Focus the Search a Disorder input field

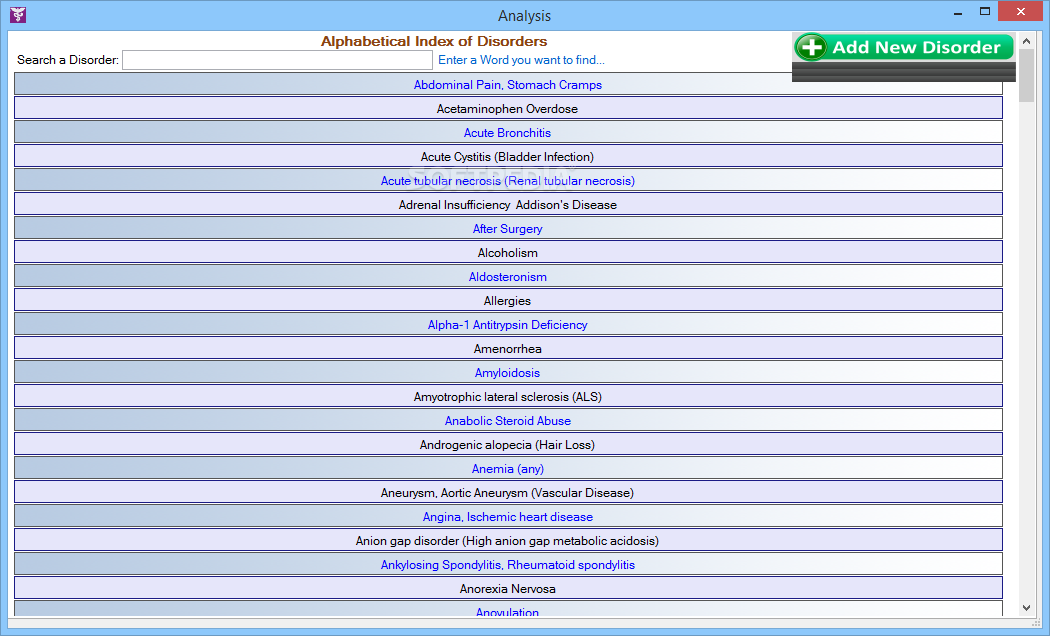coord(277,60)
